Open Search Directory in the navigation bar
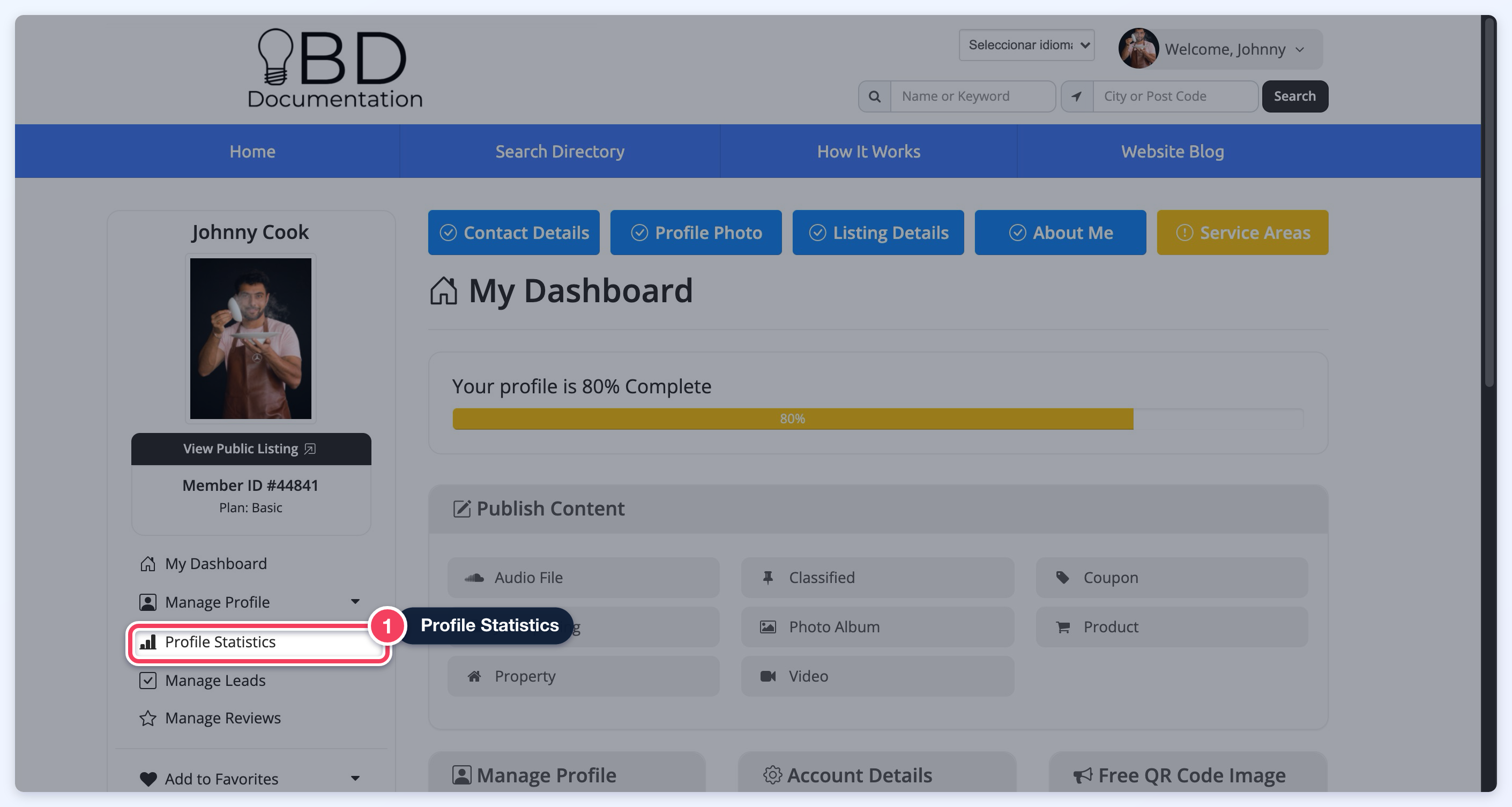 pos(560,152)
